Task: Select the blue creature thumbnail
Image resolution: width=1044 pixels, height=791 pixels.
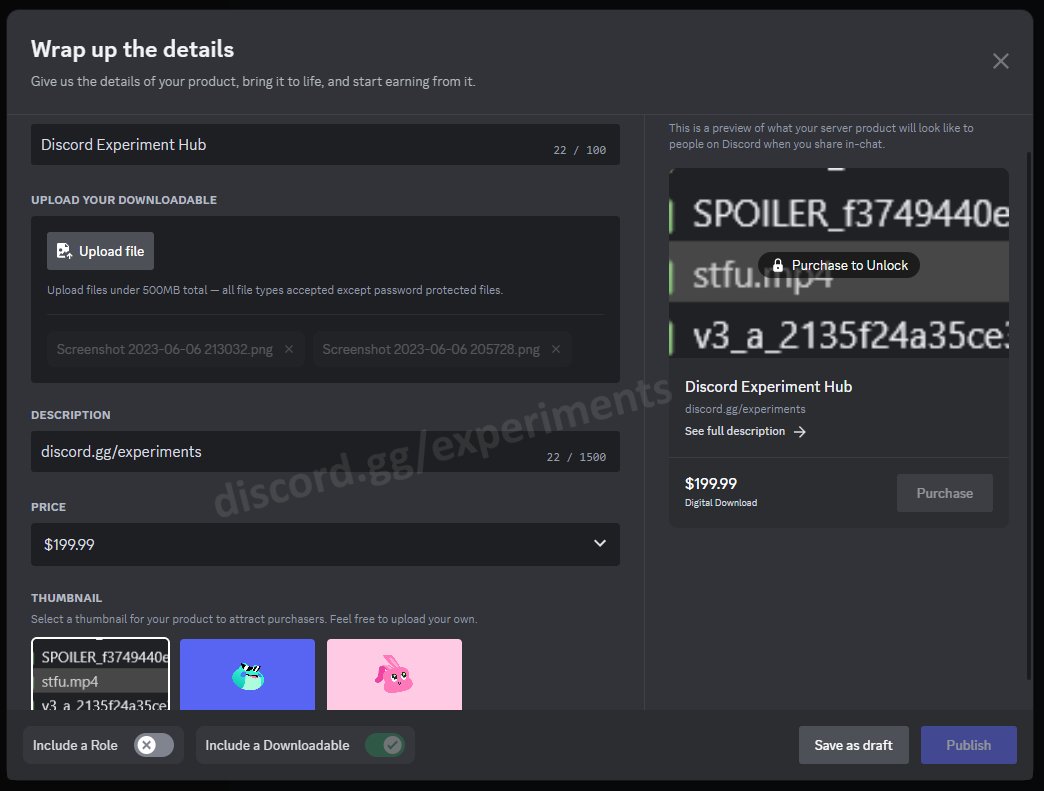Action: (247, 675)
